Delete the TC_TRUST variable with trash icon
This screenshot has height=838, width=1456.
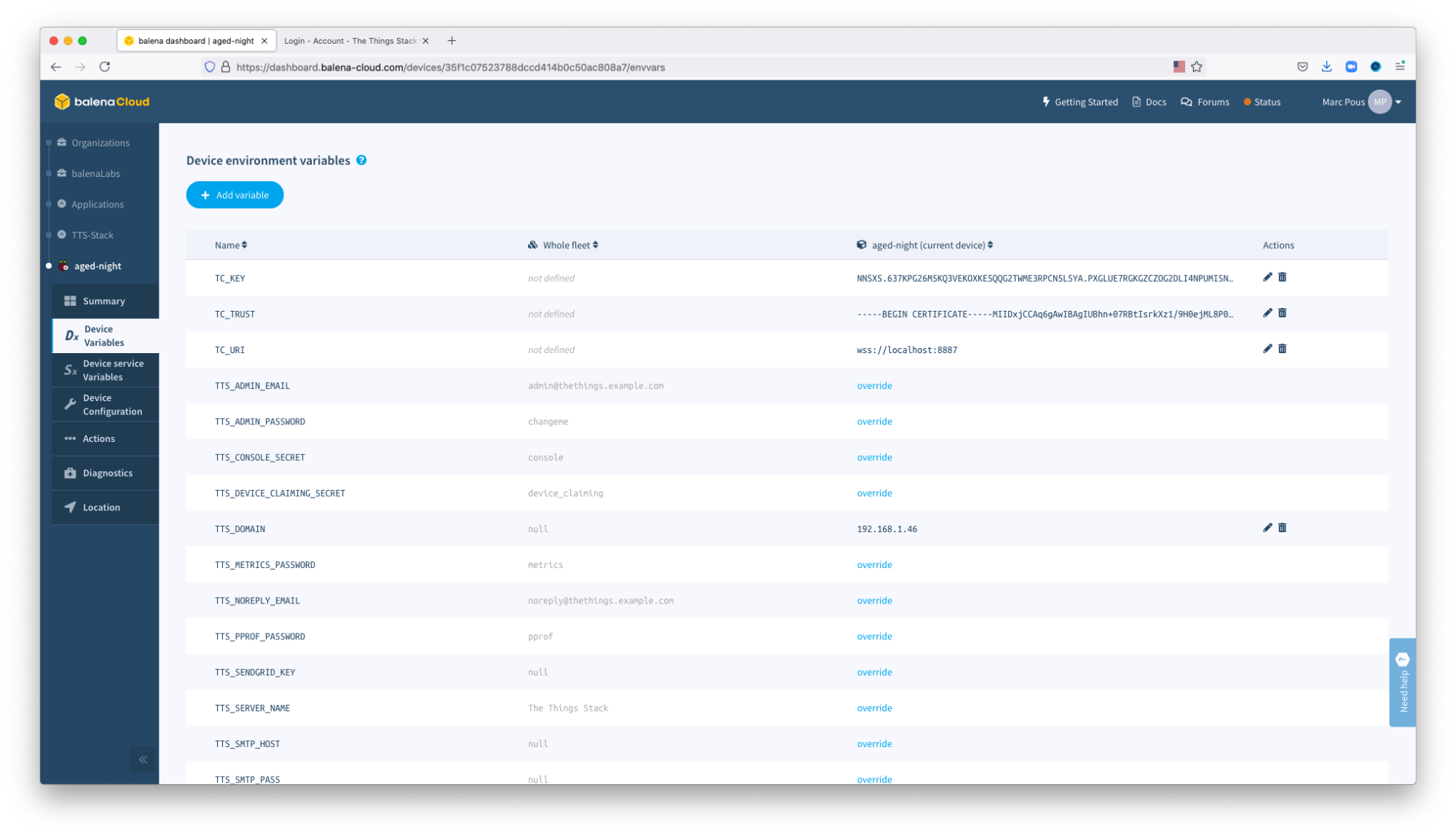pos(1282,313)
